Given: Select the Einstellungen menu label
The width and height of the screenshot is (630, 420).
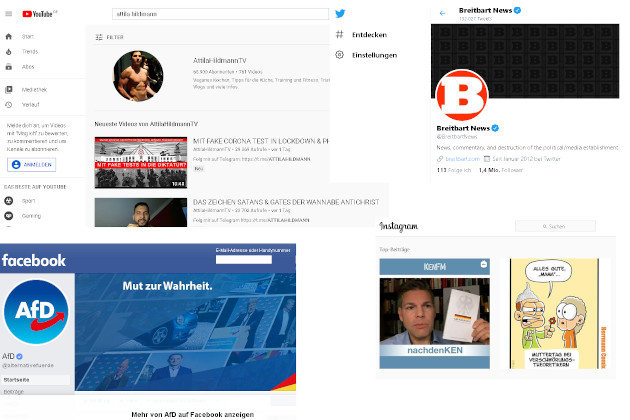Looking at the screenshot, I should click(x=374, y=55).
